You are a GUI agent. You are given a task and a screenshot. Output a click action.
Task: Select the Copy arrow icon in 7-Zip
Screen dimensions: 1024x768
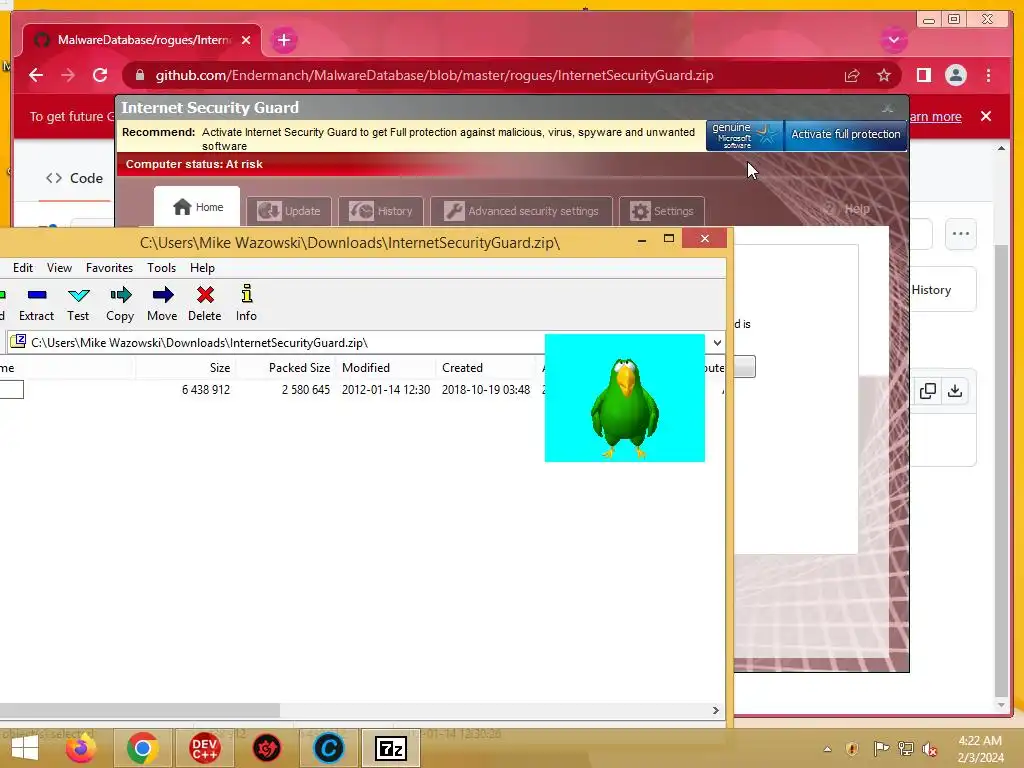pyautogui.click(x=120, y=304)
